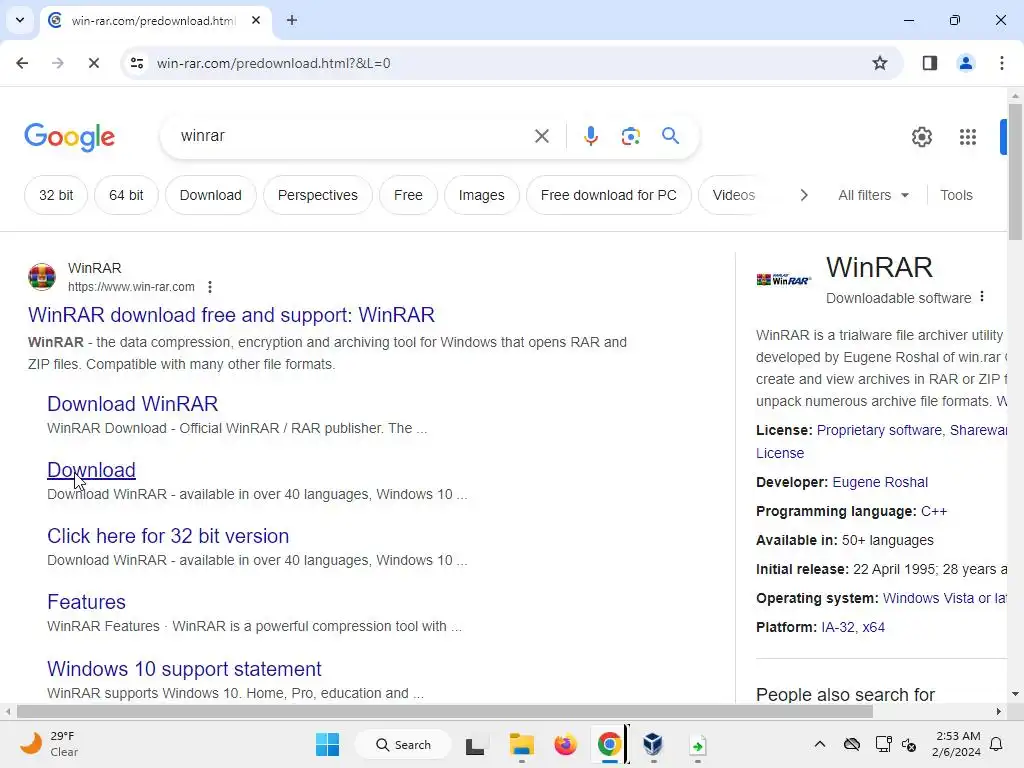Viewport: 1024px width, 768px height.
Task: Select the 64 bit filter chip
Action: tap(126, 195)
